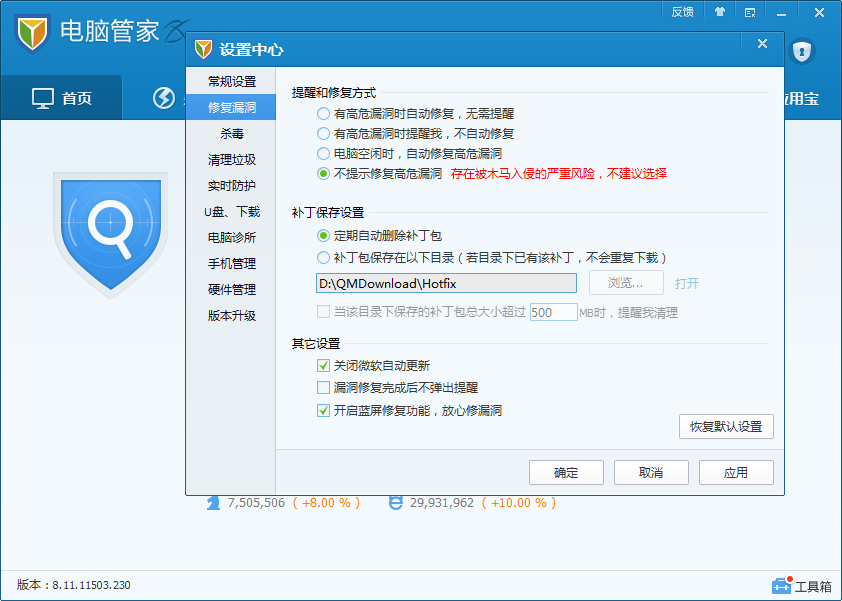Click the 其它设置 section heading
The width and height of the screenshot is (842, 601).
point(316,344)
